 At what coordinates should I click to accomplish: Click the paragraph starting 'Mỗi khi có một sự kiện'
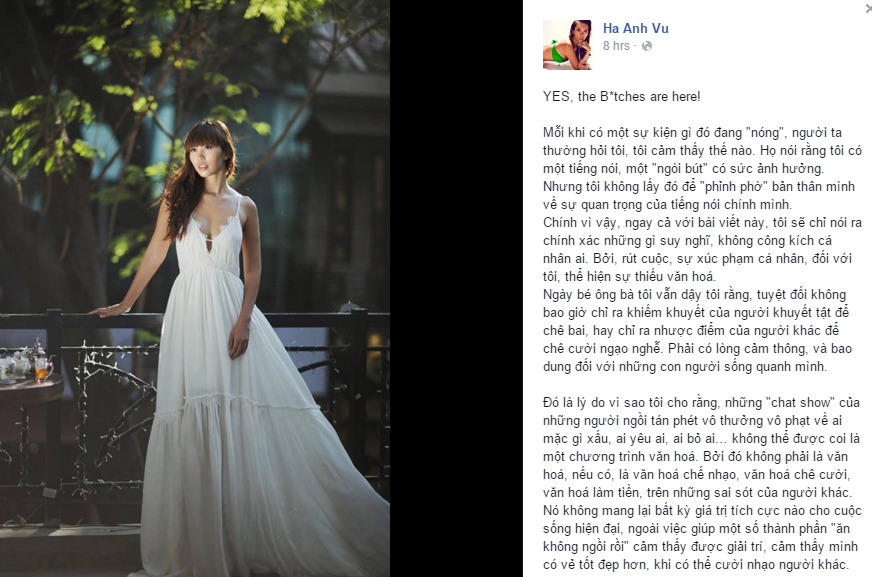pos(702,168)
